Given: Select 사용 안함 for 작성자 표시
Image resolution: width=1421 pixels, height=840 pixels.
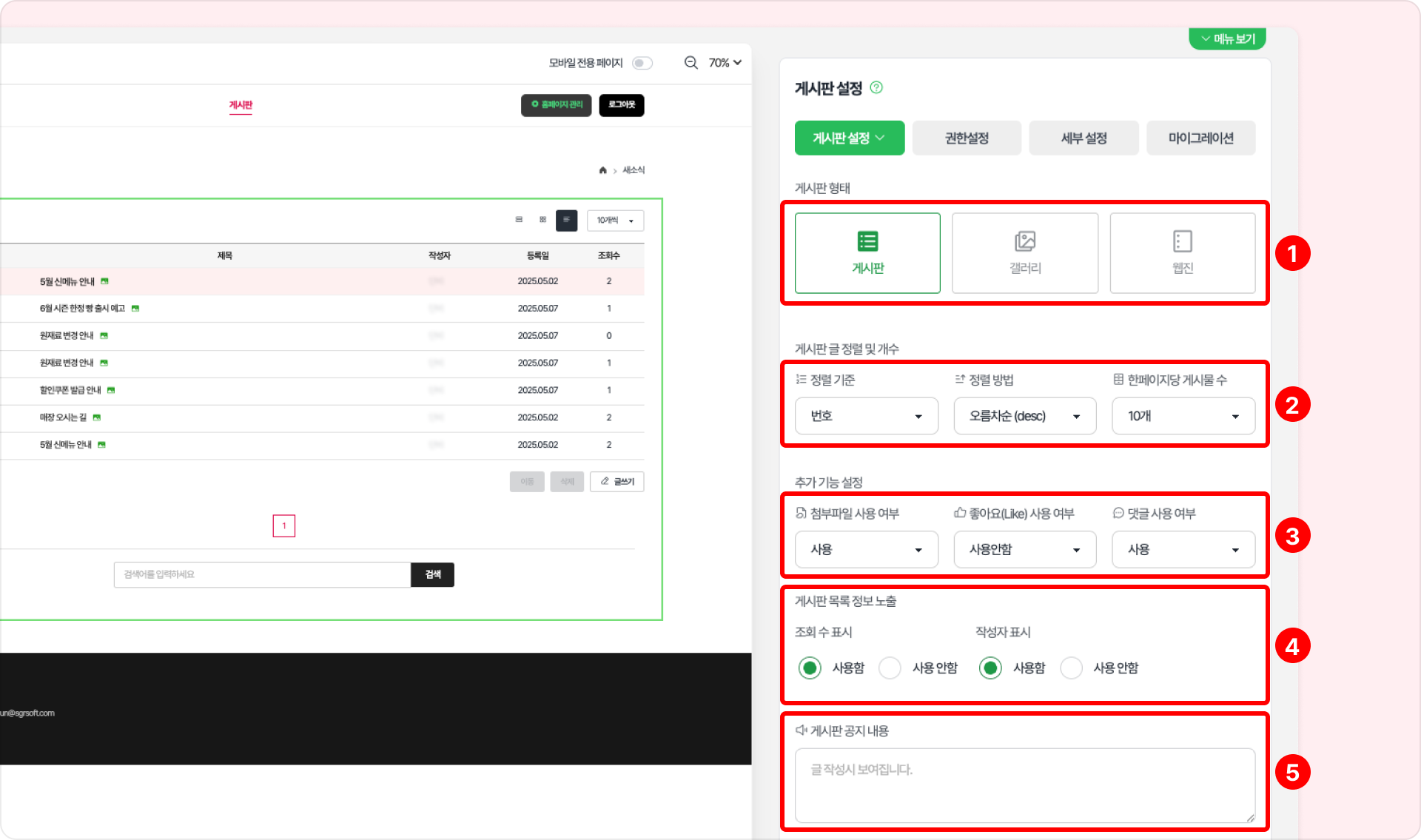Looking at the screenshot, I should click(1071, 668).
